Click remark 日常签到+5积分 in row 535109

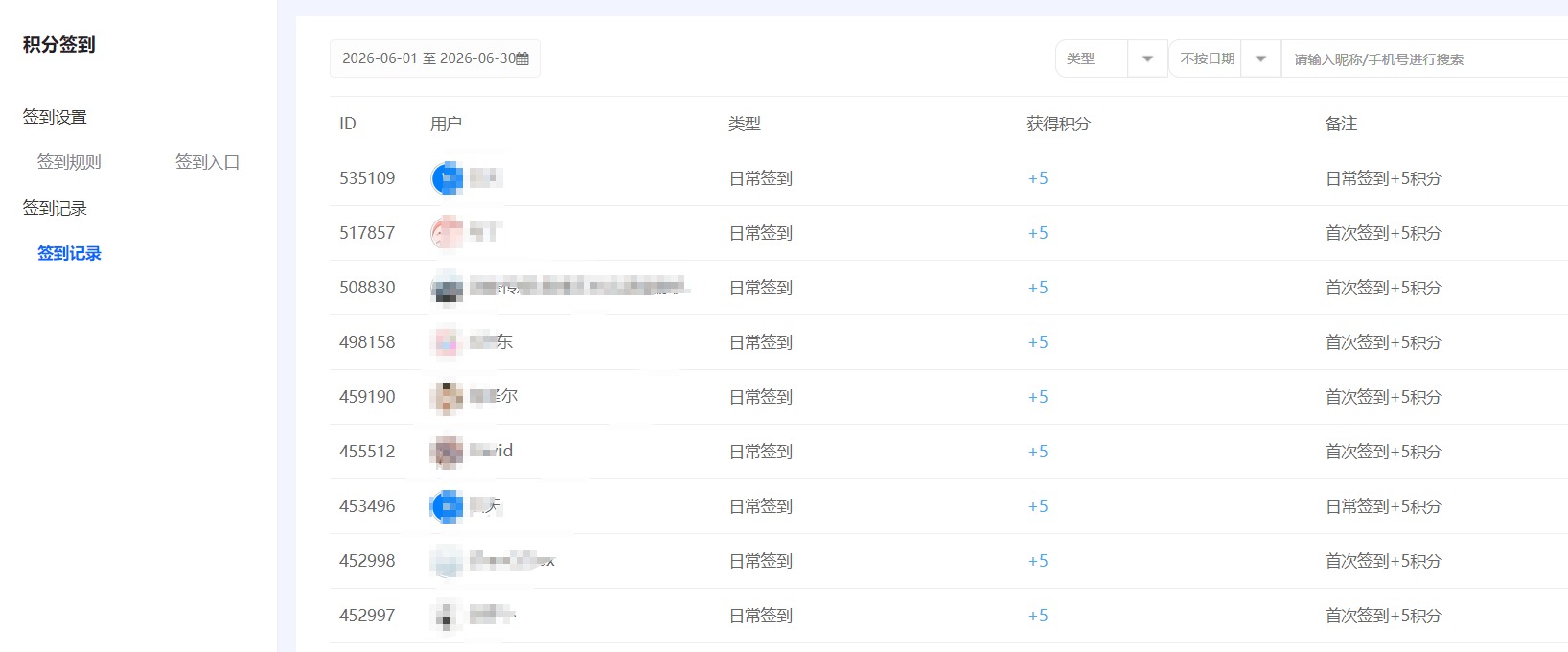(x=1383, y=178)
